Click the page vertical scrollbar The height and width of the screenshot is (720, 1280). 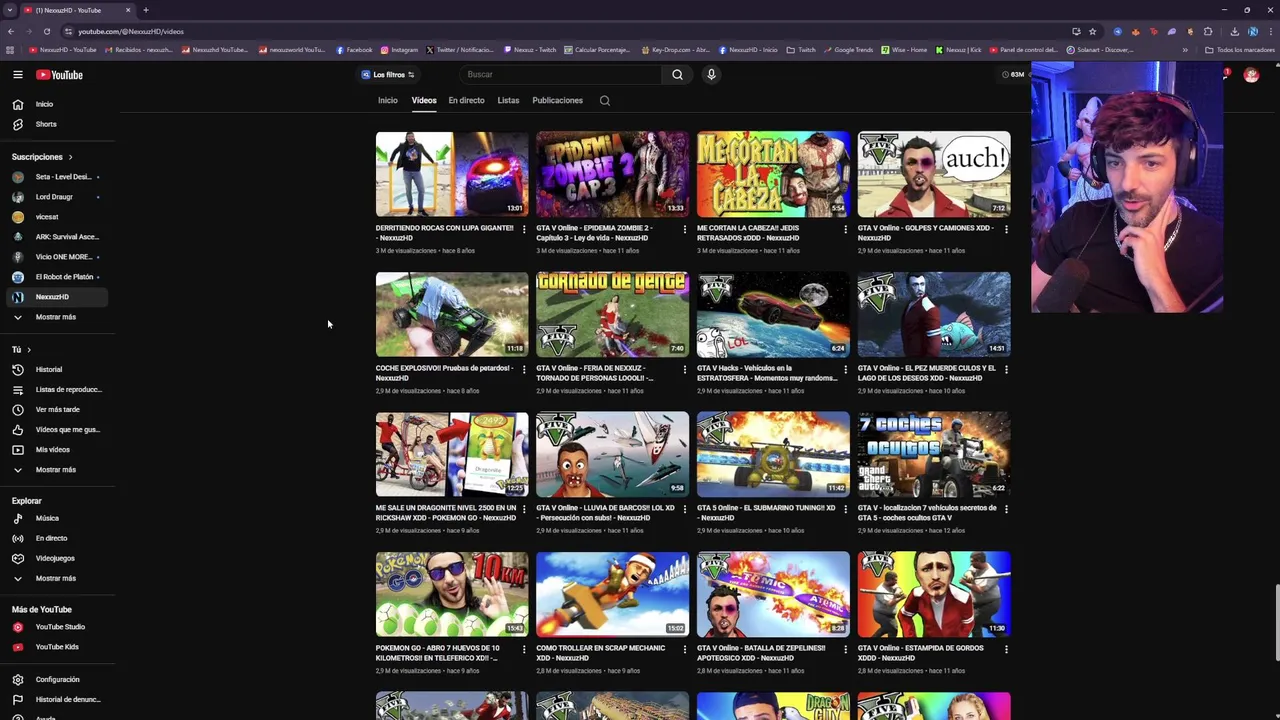1277,622
